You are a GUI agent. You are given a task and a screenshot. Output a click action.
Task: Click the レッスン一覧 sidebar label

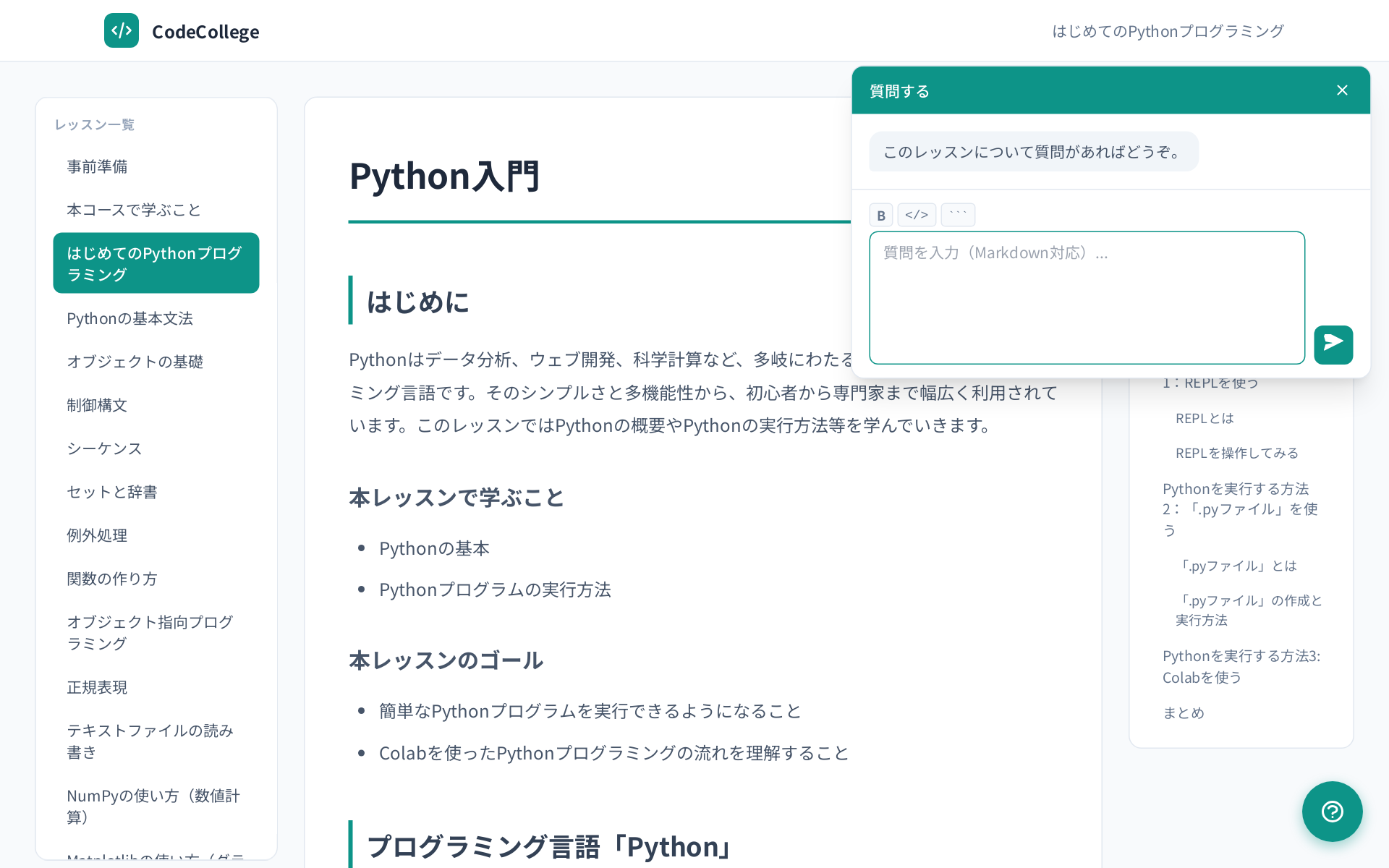coord(95,124)
